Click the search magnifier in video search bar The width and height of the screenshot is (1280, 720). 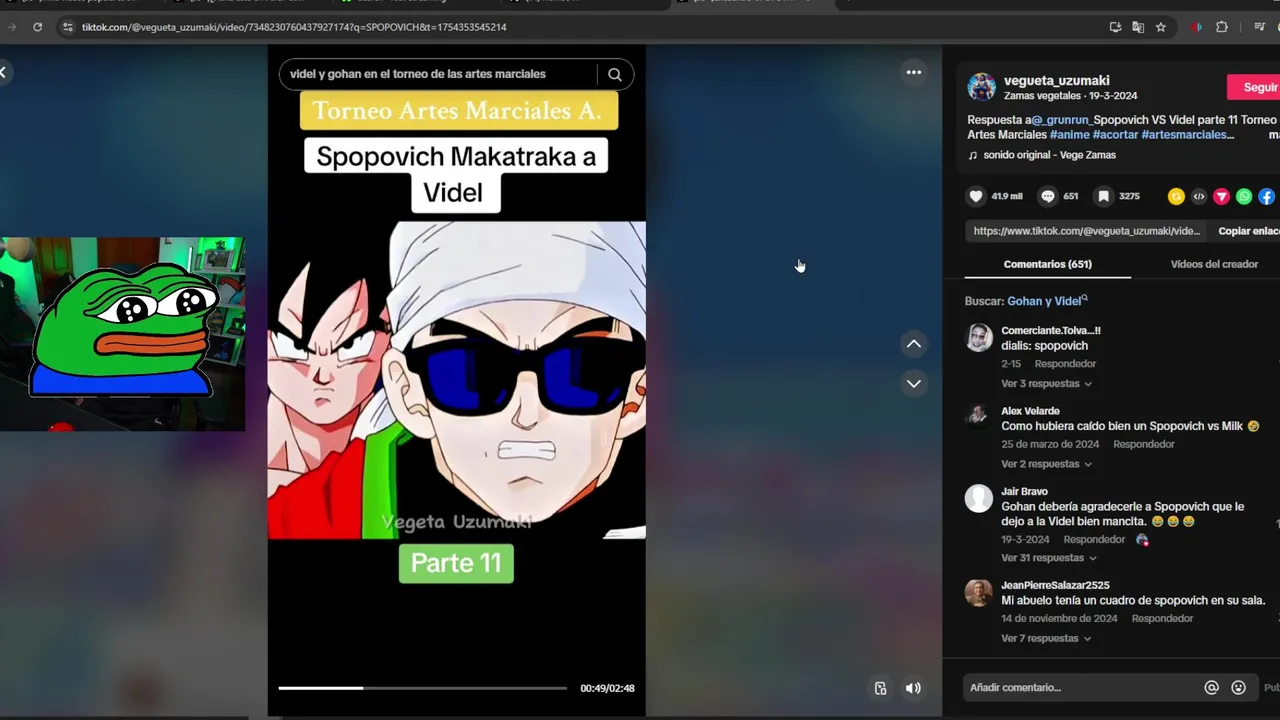pyautogui.click(x=615, y=74)
